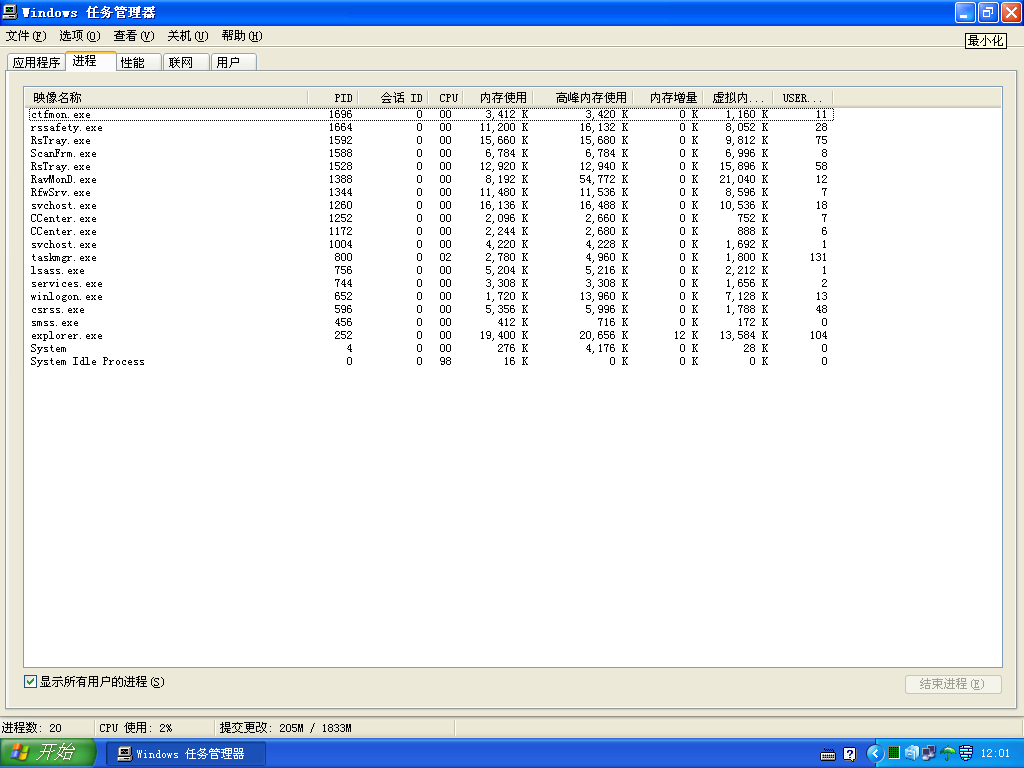Select the lsass.exe process row

[x=431, y=270]
